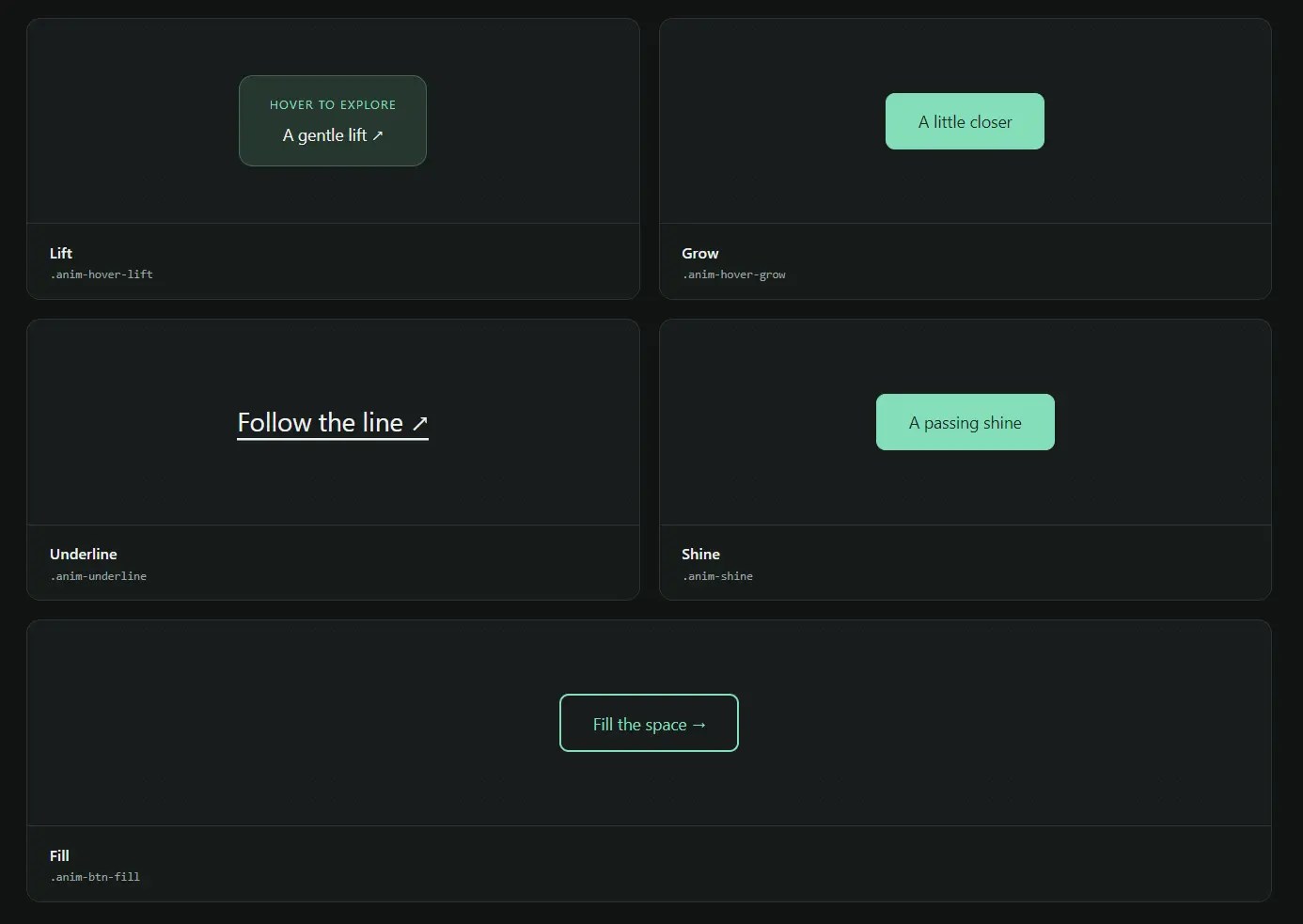Screen dimensions: 1303x924
Task: Click the 'A little closer' button
Action: [965, 121]
